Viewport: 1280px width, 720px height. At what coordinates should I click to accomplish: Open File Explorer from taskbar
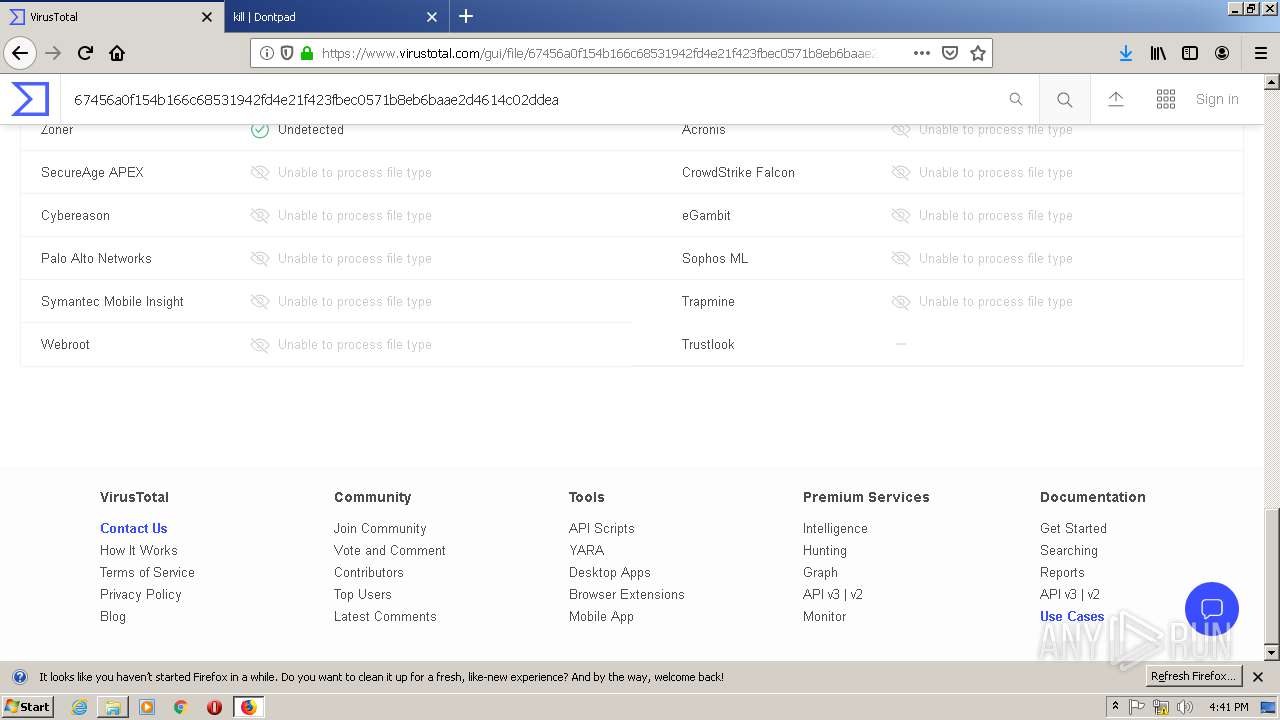[x=113, y=707]
